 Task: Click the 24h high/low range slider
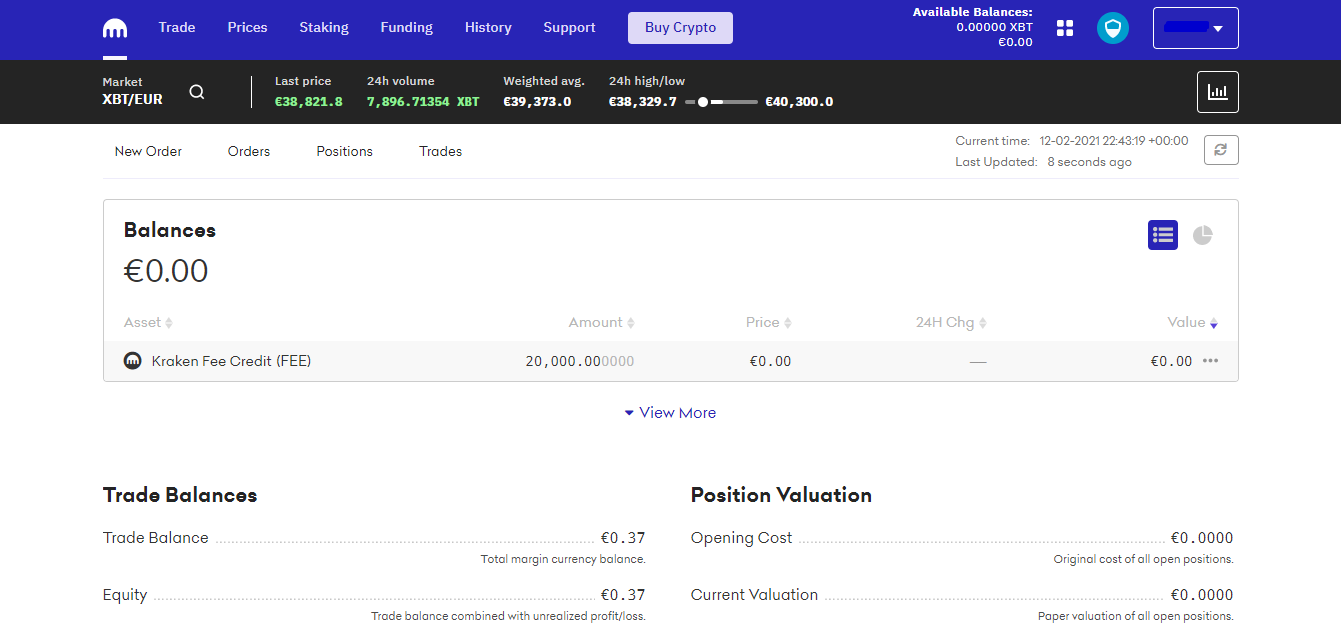[721, 102]
